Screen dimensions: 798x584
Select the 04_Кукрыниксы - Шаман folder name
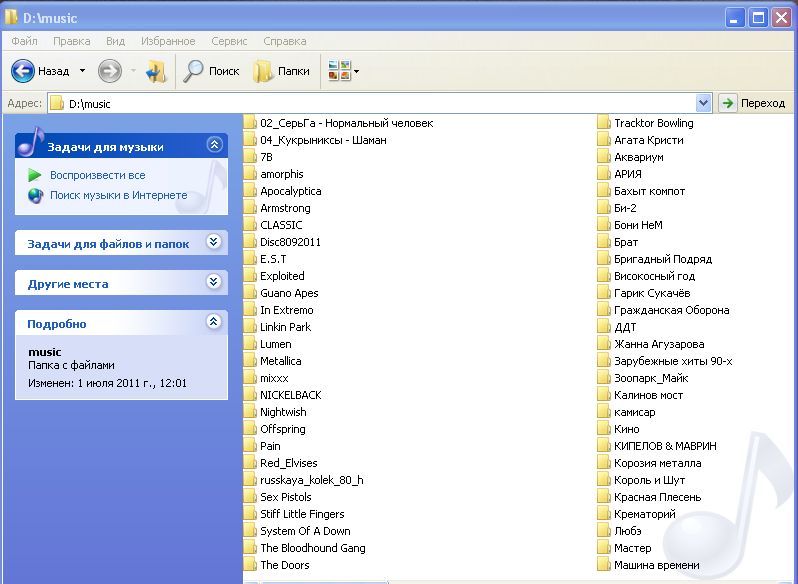(x=323, y=140)
